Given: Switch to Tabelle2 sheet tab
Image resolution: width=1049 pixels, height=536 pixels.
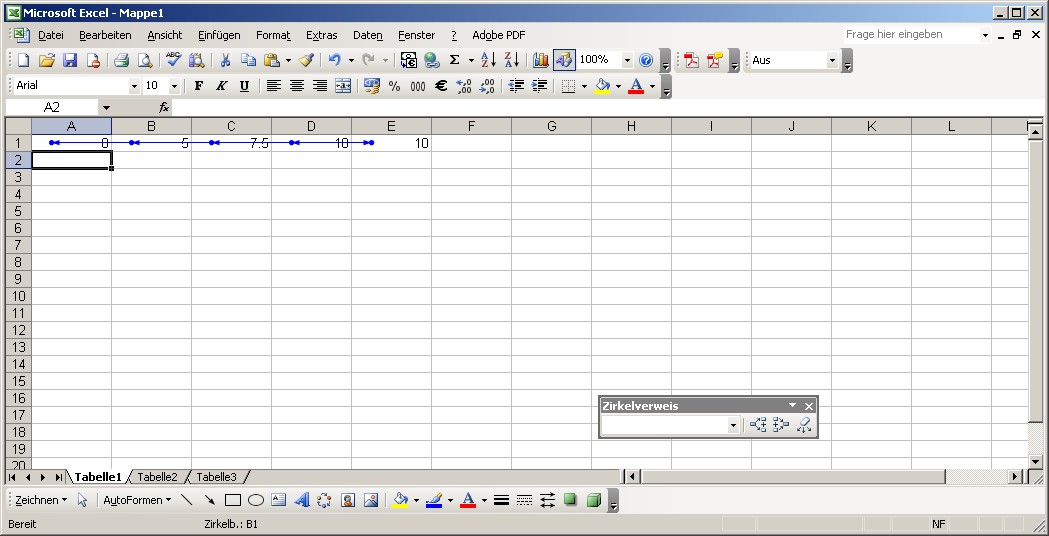Looking at the screenshot, I should pos(157,477).
